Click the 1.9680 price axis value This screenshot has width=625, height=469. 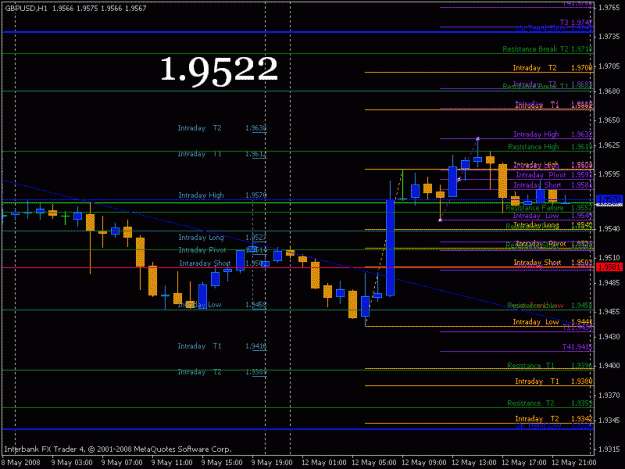(x=609, y=91)
